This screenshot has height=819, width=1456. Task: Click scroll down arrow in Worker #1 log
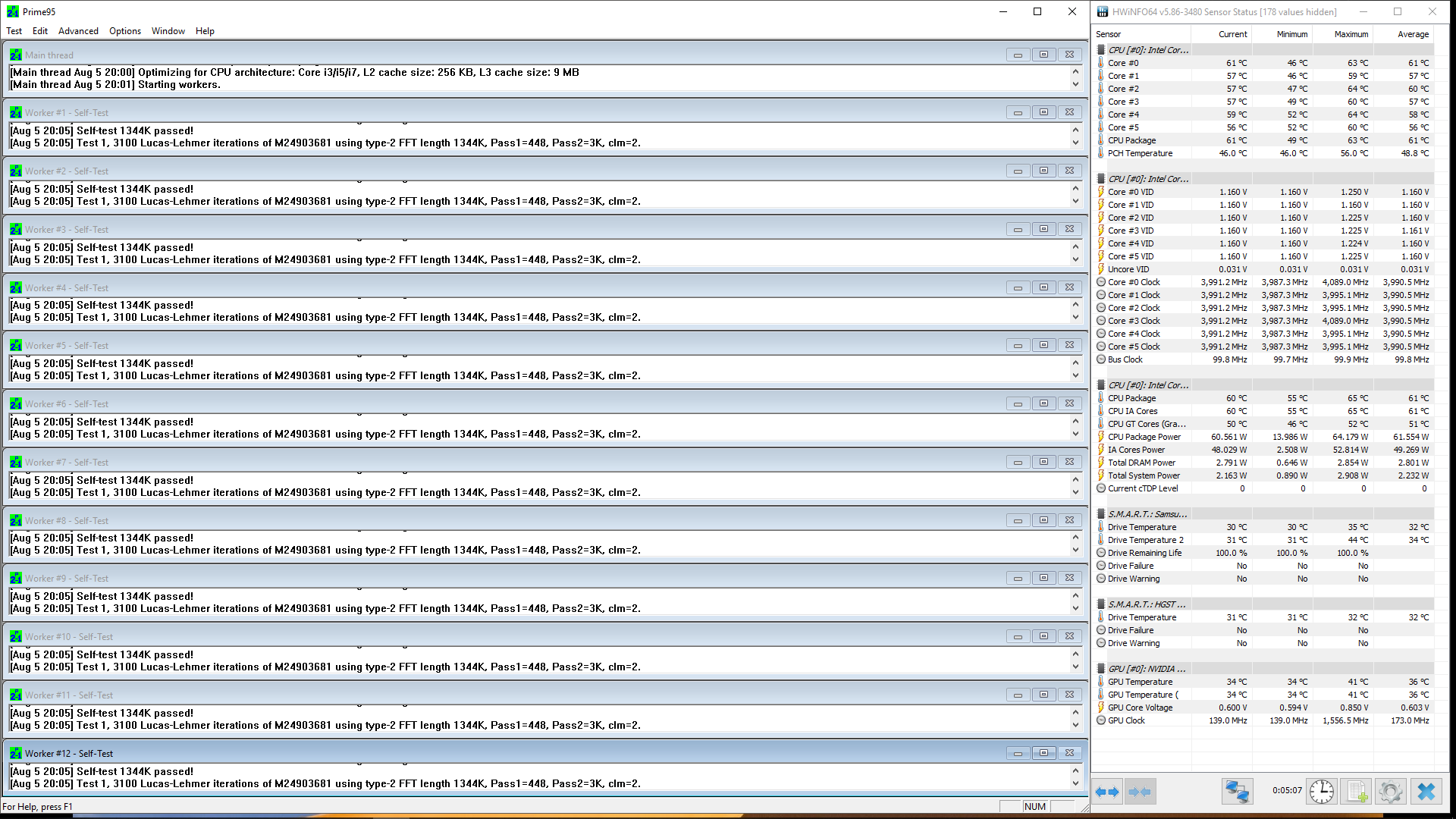pos(1075,143)
